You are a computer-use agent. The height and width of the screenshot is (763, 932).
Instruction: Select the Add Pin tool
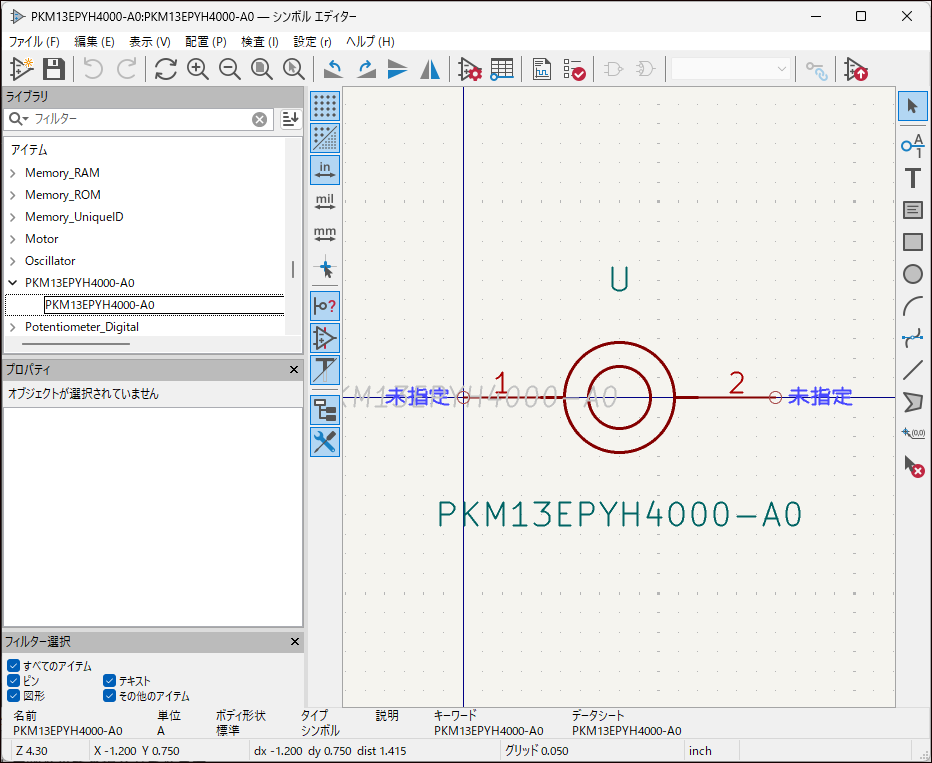pos(912,146)
